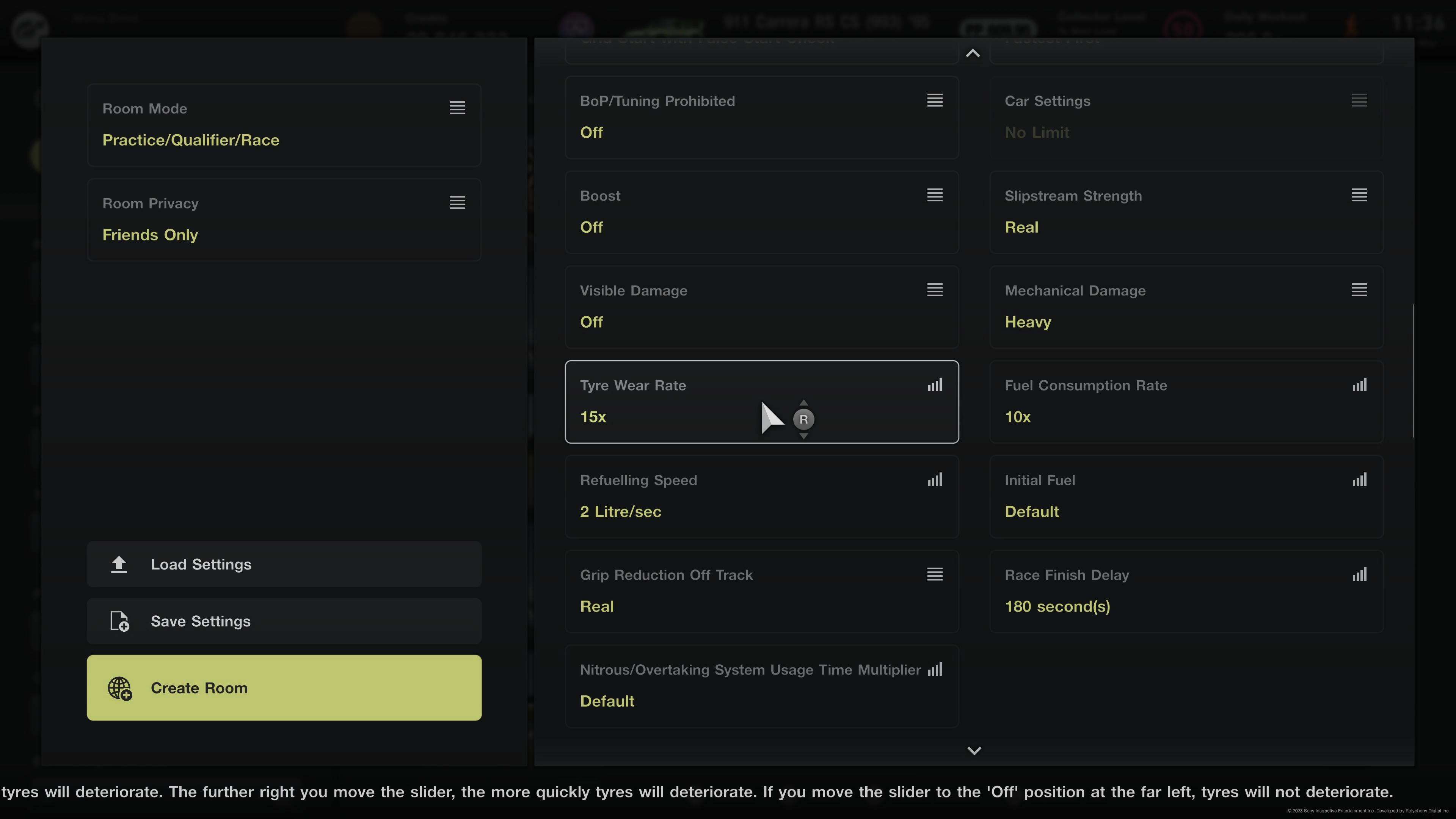Click the upload icon beside Load Settings
This screenshot has height=819, width=1456.
pyautogui.click(x=119, y=564)
